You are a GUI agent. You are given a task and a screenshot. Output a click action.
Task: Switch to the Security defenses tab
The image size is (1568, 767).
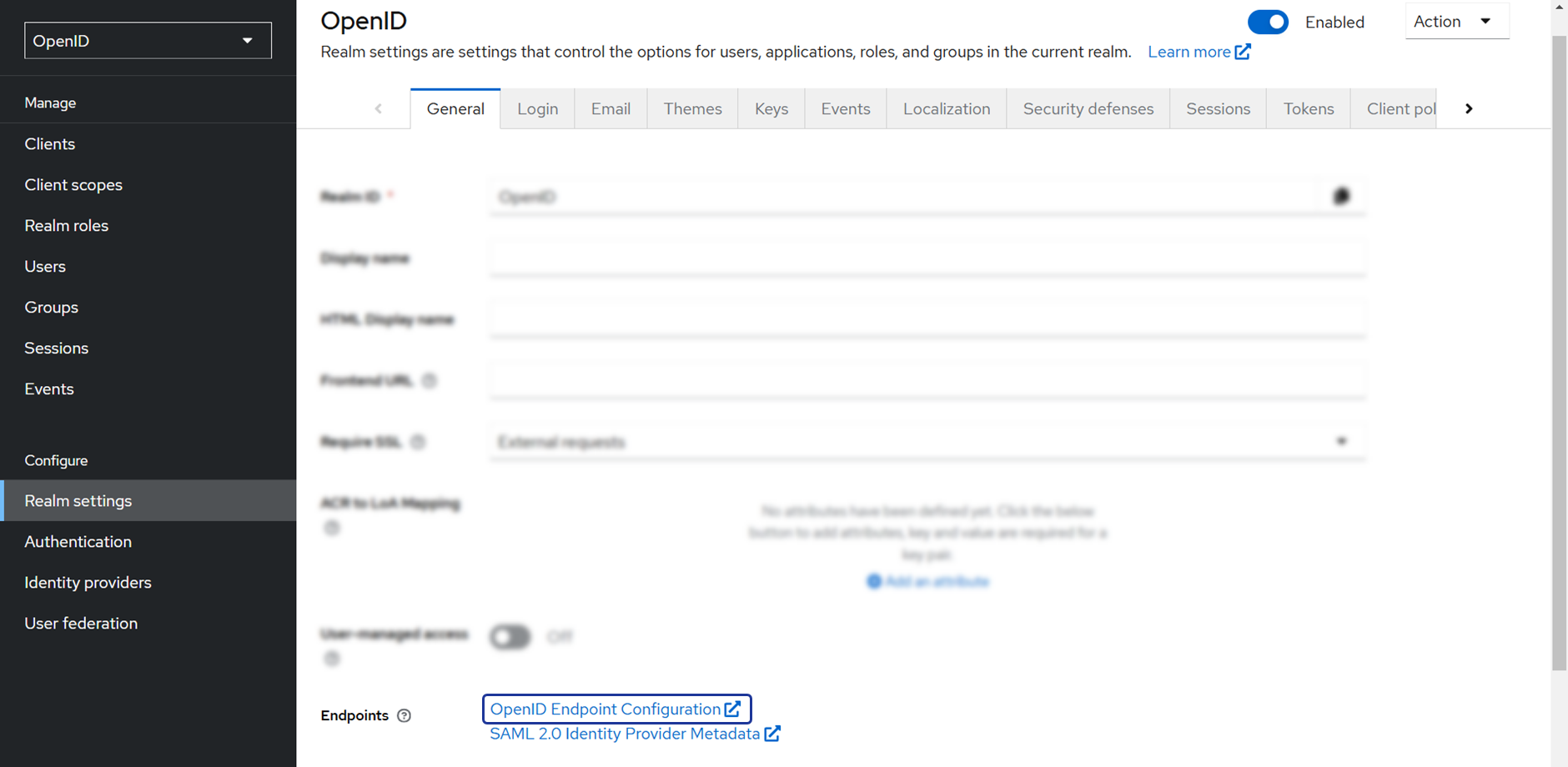coord(1088,108)
